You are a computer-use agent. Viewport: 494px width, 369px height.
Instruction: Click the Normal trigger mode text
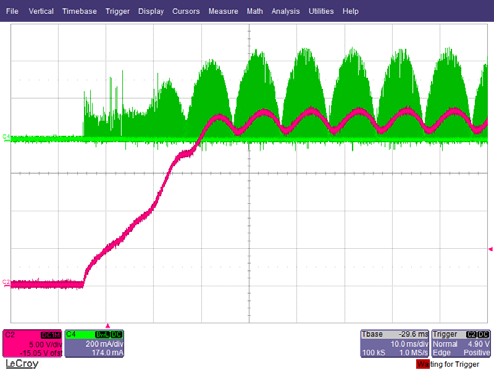(445, 344)
